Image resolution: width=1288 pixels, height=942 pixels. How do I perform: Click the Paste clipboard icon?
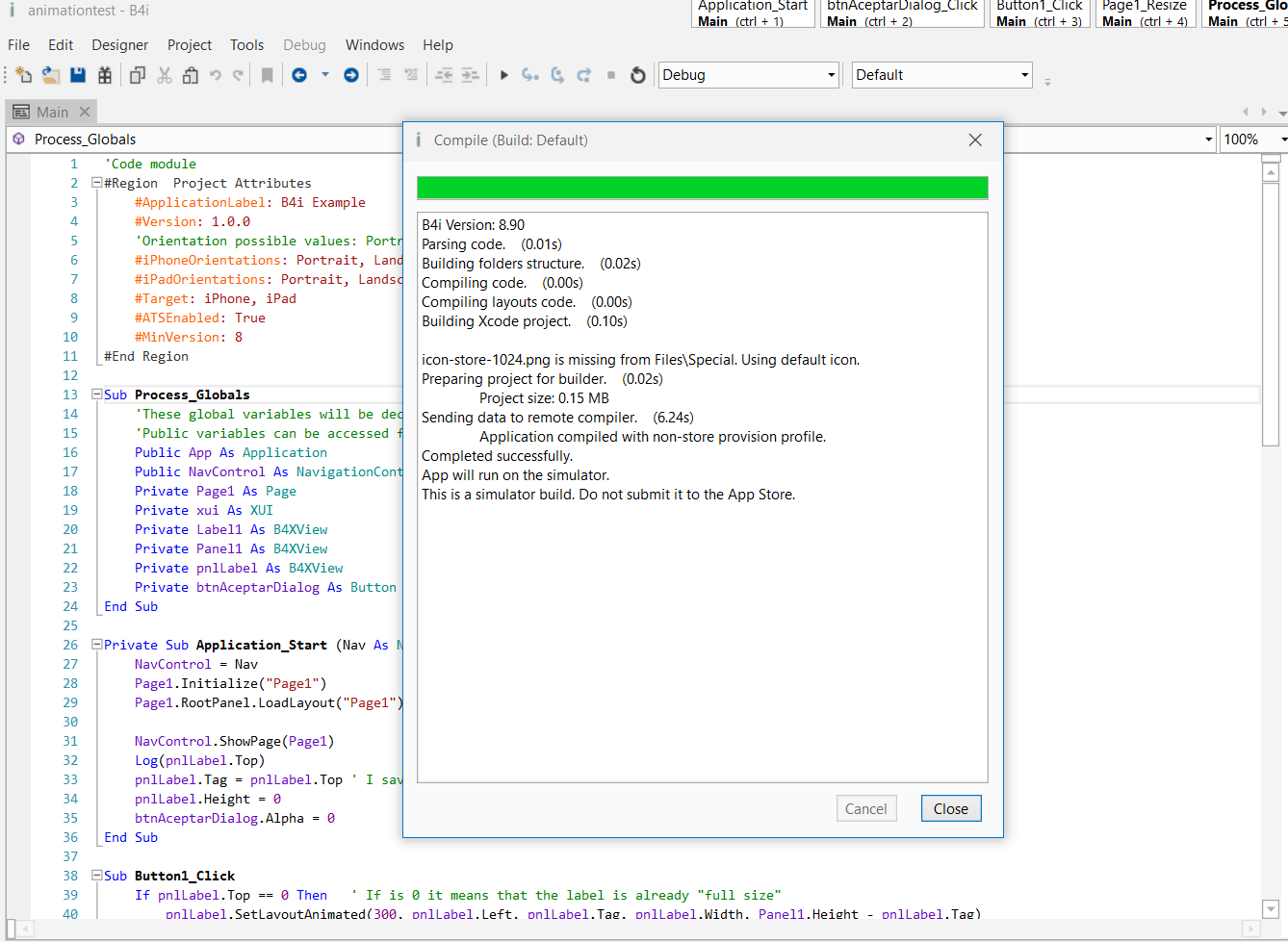click(x=191, y=75)
